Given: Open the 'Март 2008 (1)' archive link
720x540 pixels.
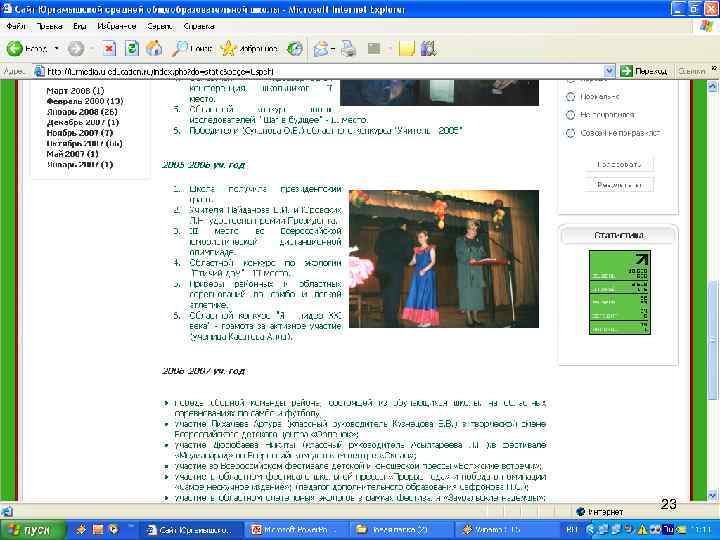Looking at the screenshot, I should tap(75, 90).
